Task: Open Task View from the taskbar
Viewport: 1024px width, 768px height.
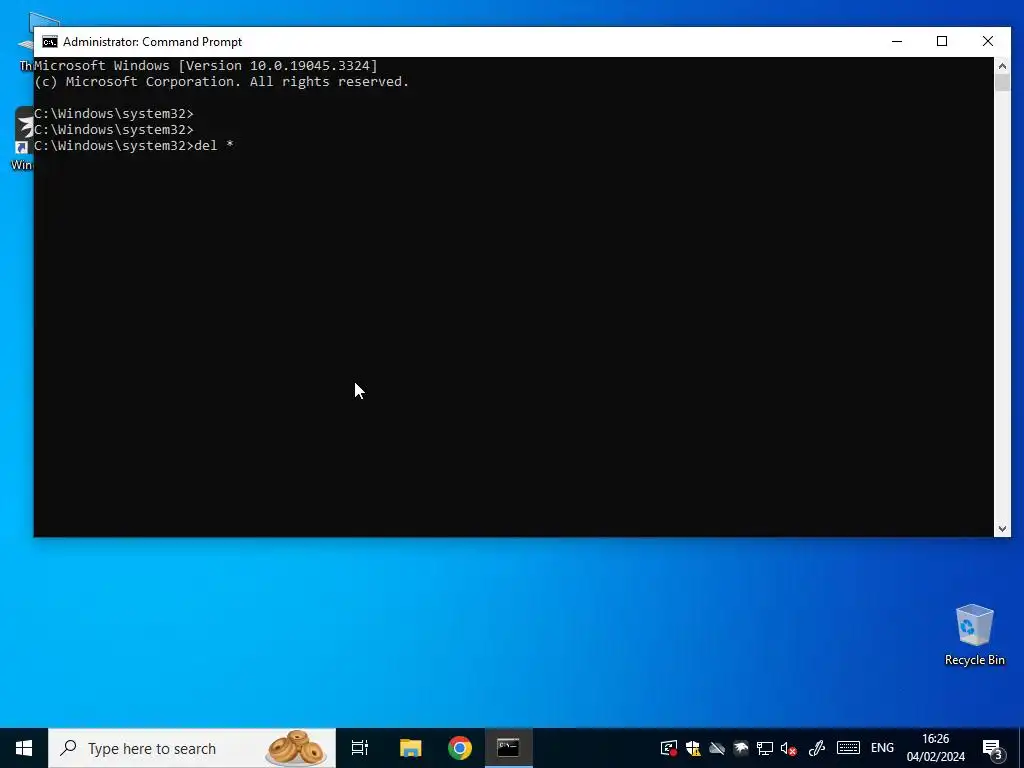Action: (360, 748)
